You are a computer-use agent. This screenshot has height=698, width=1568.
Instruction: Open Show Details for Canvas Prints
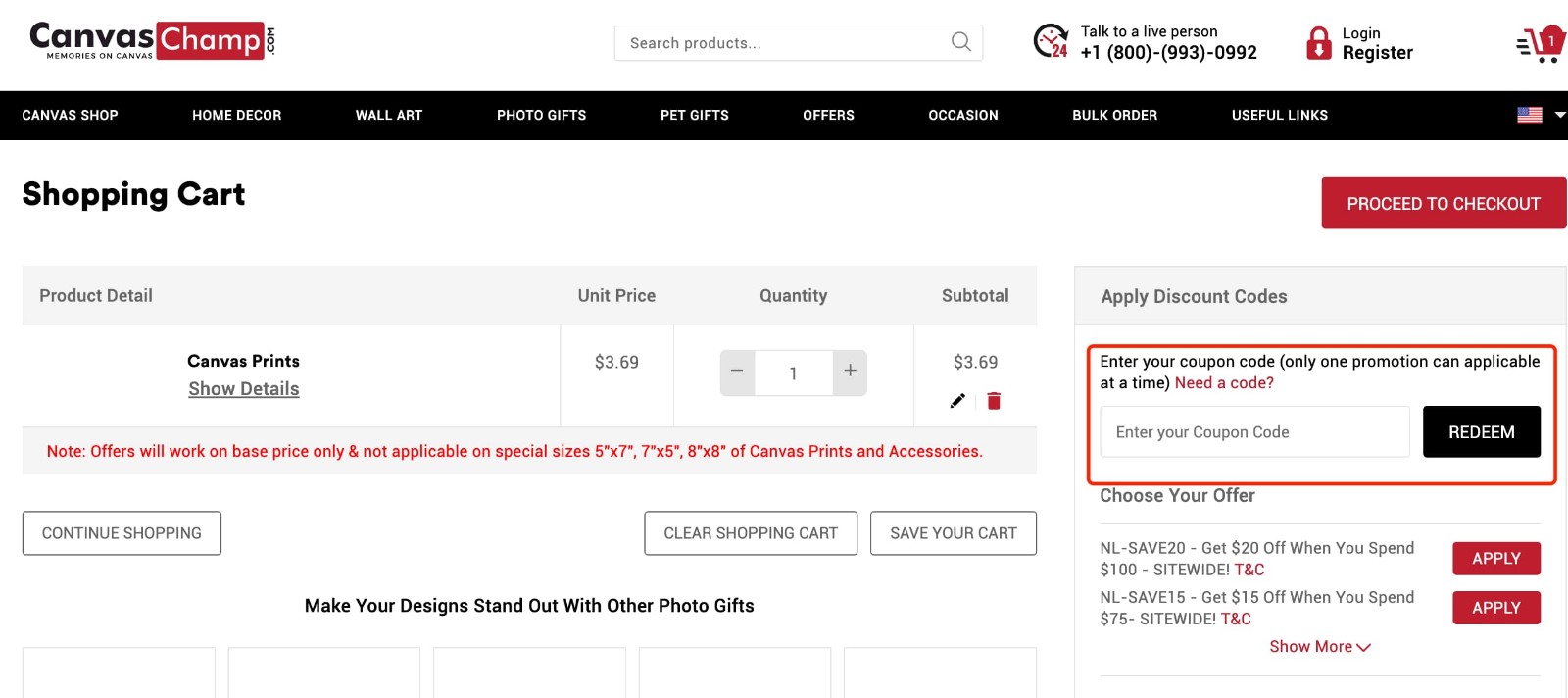(x=243, y=388)
